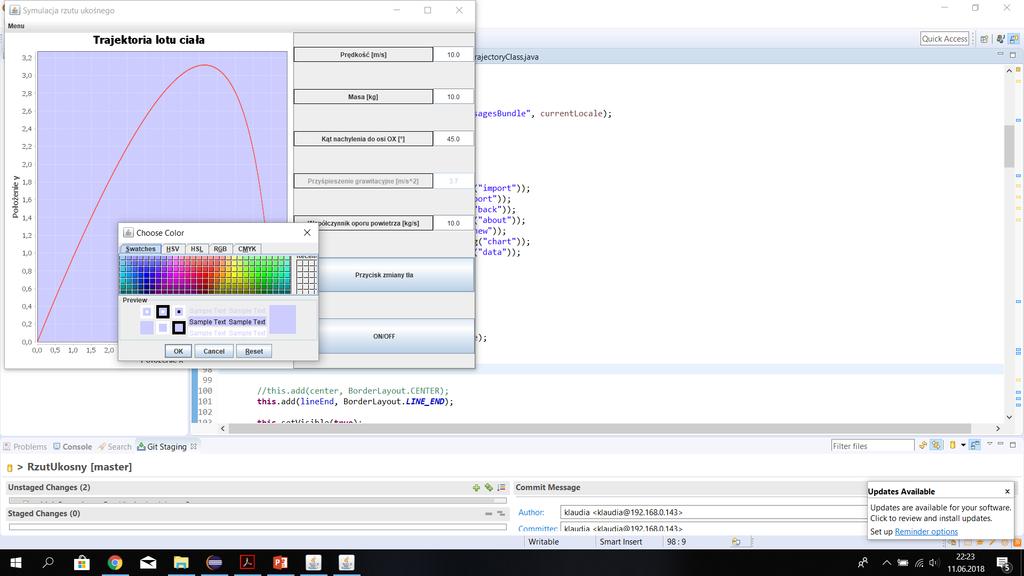Viewport: 1024px width, 576px height.
Task: Cancel the Choose Color dialog
Action: 214,351
